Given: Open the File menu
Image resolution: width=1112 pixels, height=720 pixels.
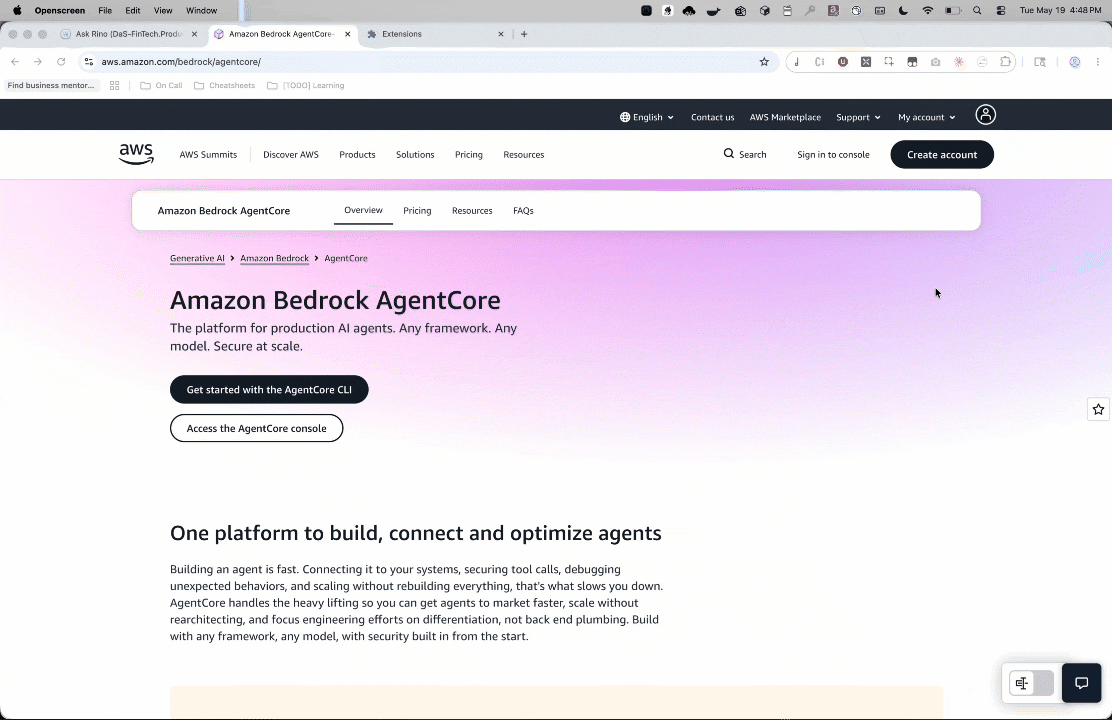Looking at the screenshot, I should (x=105, y=11).
